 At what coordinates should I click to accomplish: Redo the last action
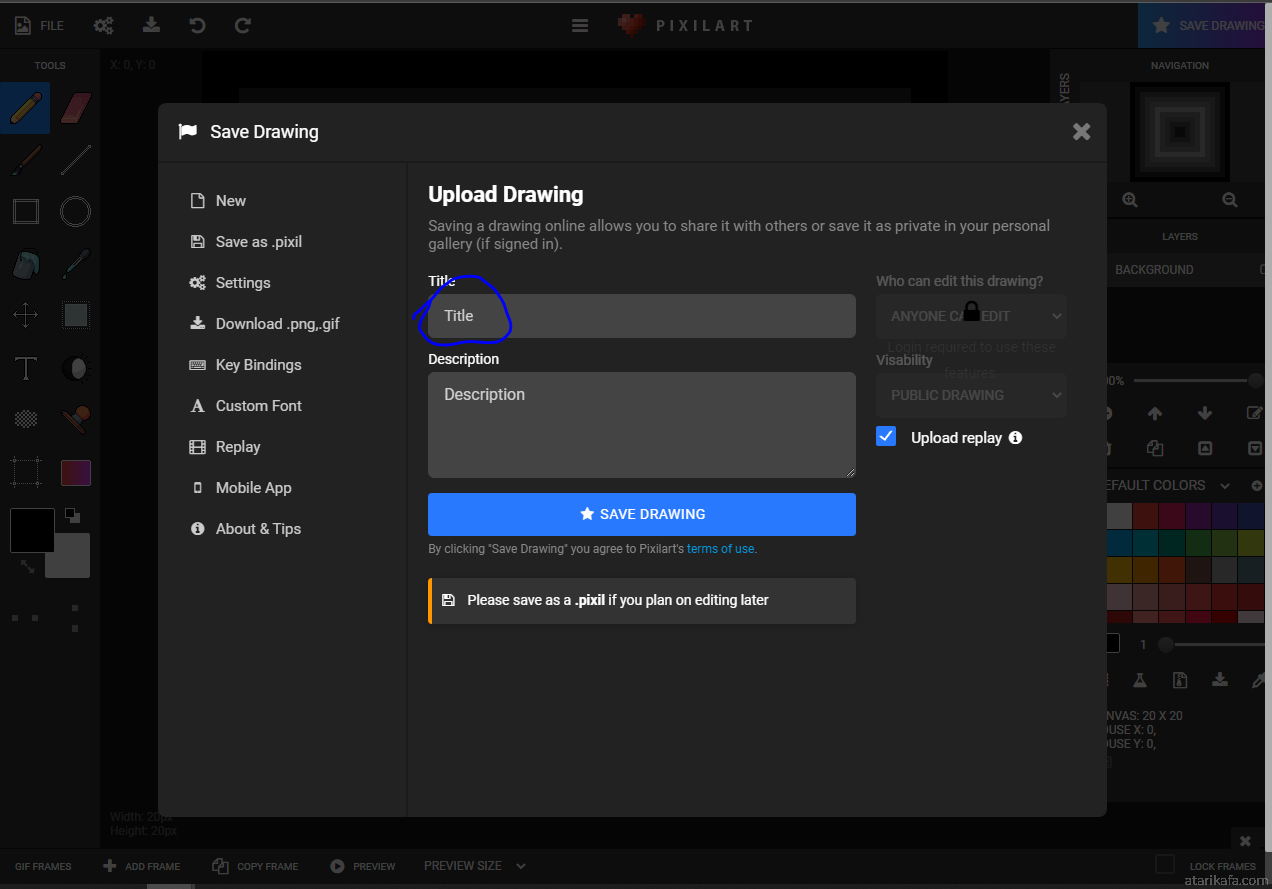pyautogui.click(x=243, y=25)
